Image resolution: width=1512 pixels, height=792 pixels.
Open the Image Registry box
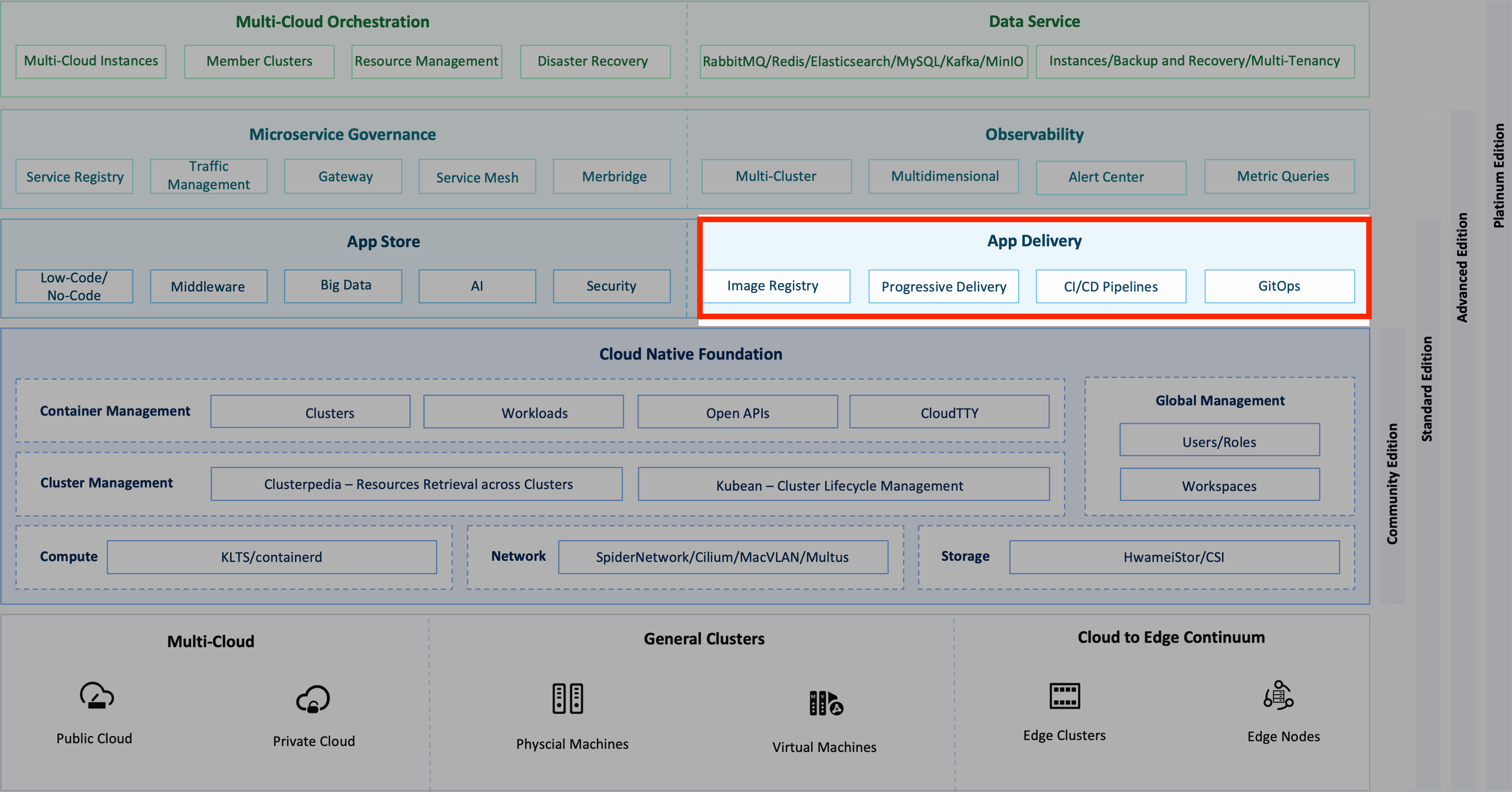click(x=776, y=286)
